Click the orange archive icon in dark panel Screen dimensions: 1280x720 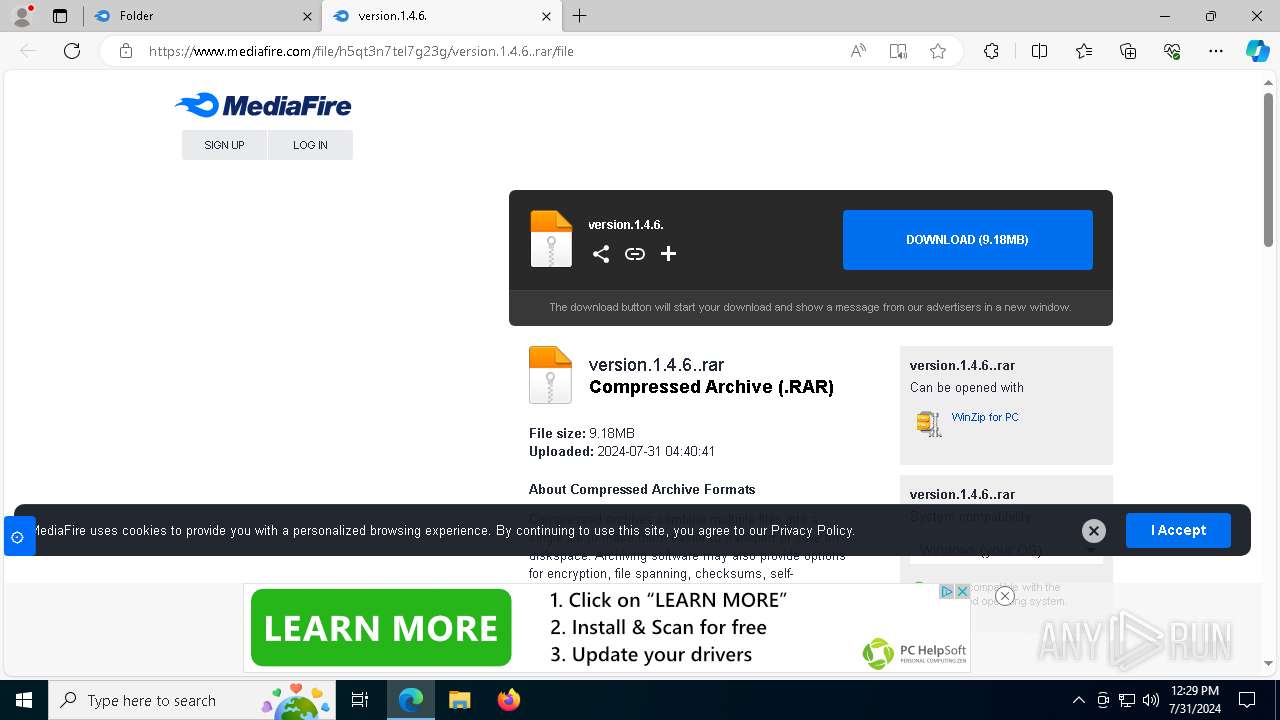pyautogui.click(x=551, y=239)
